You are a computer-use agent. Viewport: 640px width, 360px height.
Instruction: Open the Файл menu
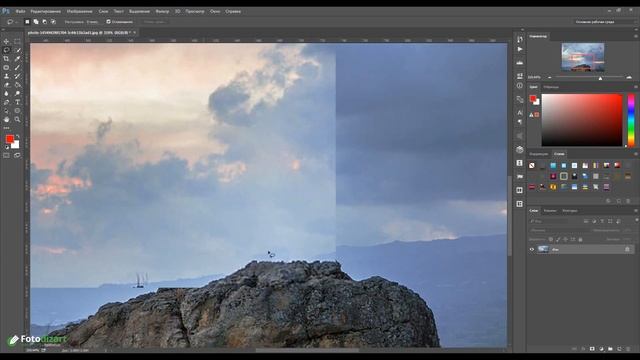(20, 11)
